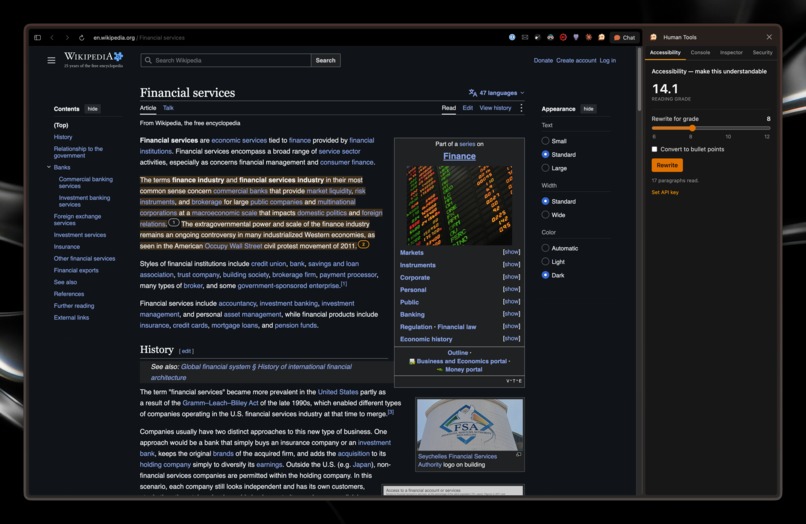806x524 pixels.
Task: Hide the Appearance panel
Action: [589, 109]
